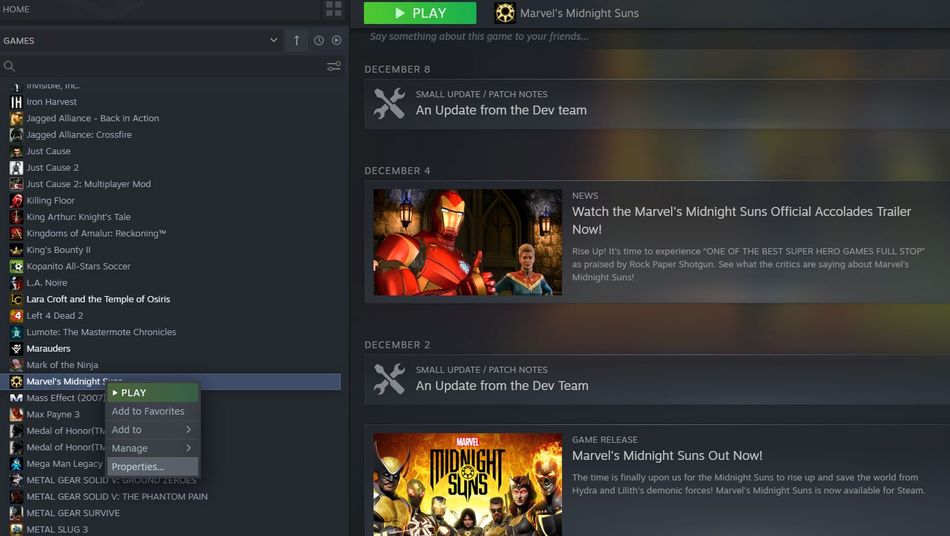Click the ready-to-play circle icon
The height and width of the screenshot is (536, 950).
pyautogui.click(x=336, y=40)
